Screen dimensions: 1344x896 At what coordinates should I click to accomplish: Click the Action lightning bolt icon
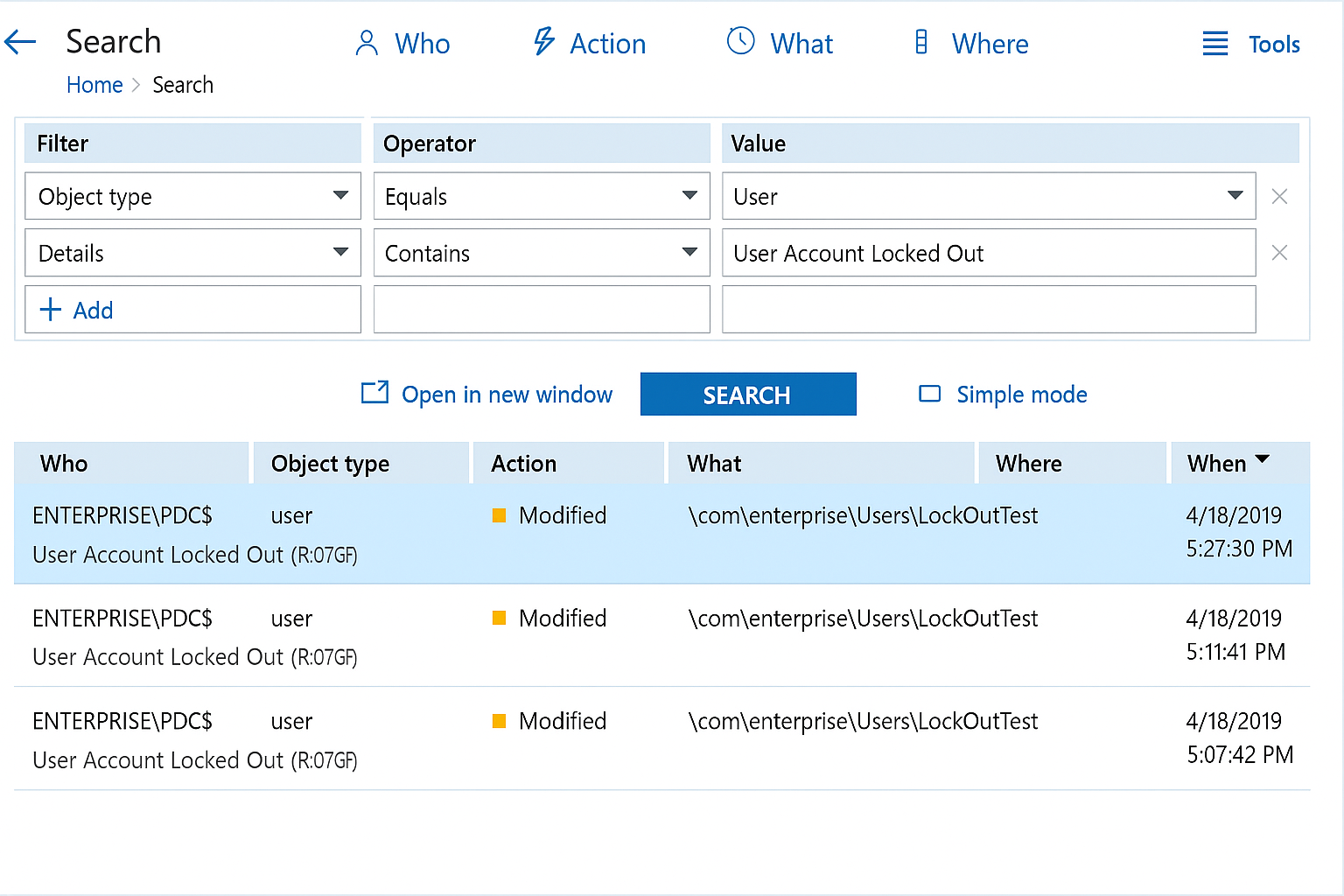544,42
